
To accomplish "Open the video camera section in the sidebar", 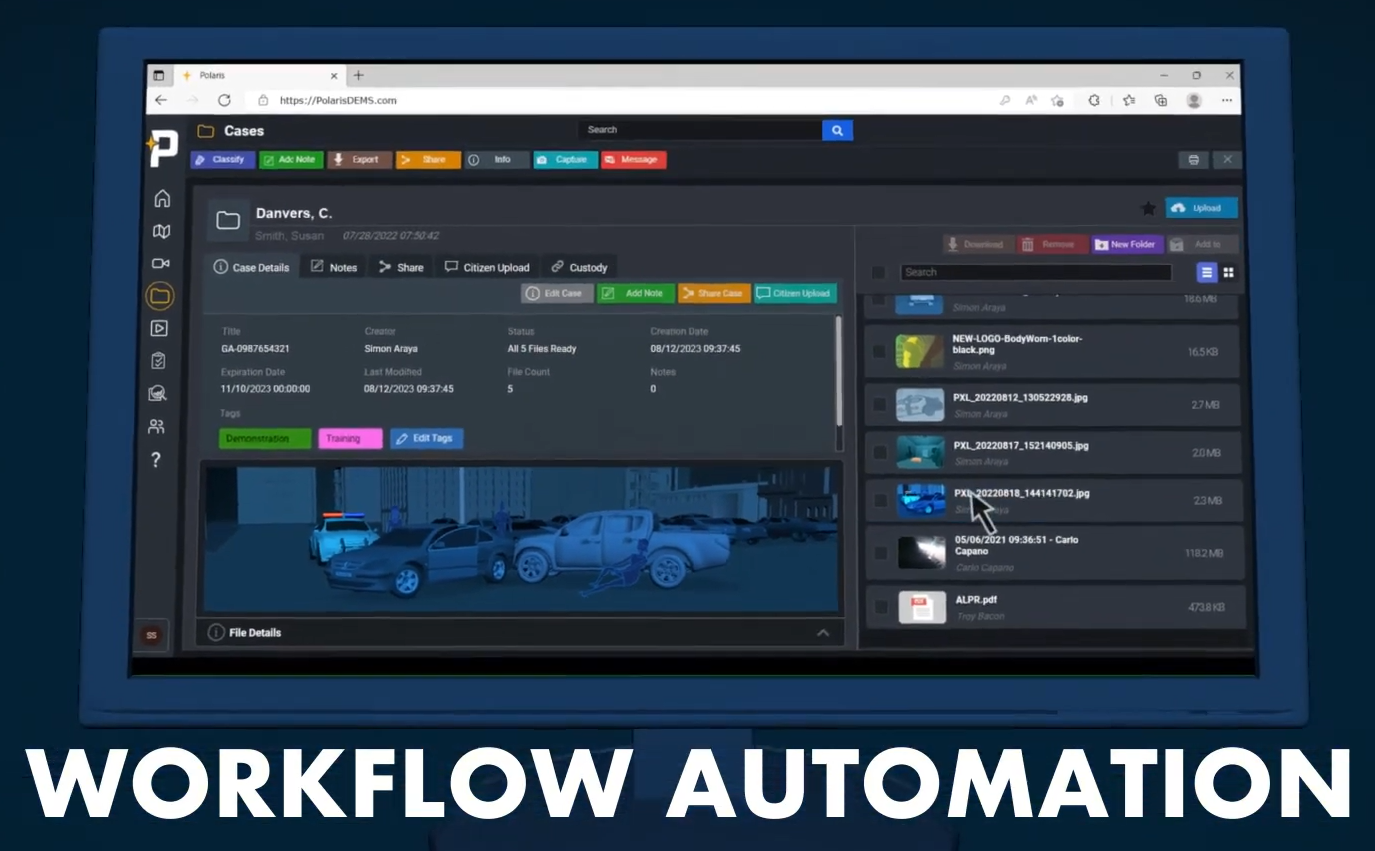I will coord(160,264).
